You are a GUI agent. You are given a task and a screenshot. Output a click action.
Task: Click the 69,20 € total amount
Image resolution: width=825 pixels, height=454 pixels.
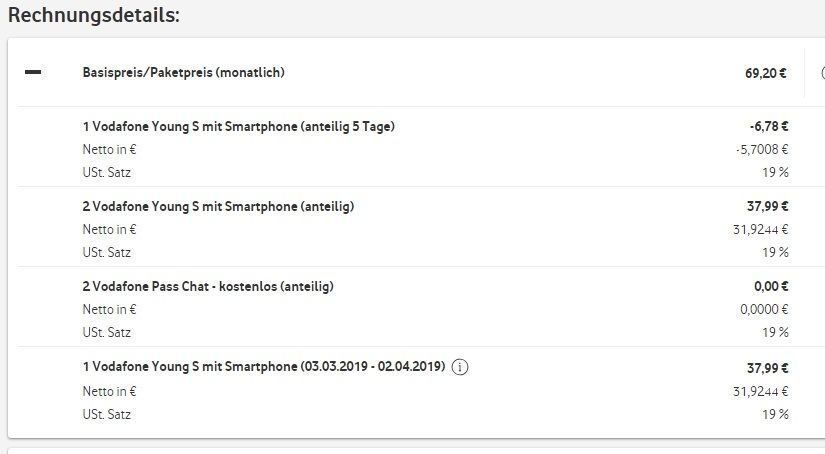tap(766, 73)
